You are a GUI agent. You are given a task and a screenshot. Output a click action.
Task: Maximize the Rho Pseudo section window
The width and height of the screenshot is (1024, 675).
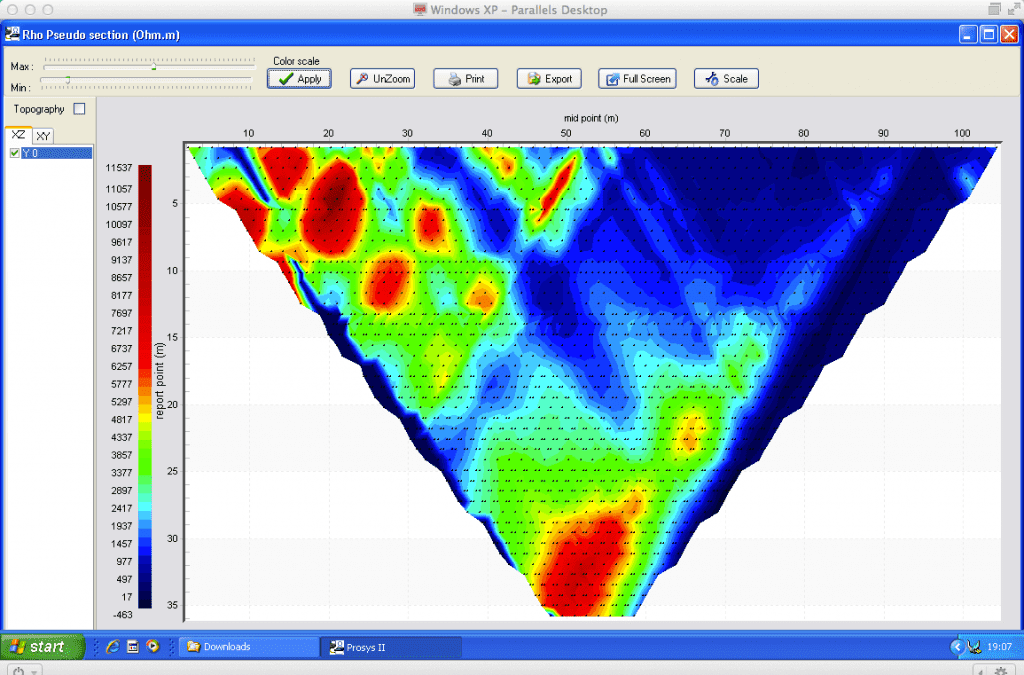(x=989, y=35)
